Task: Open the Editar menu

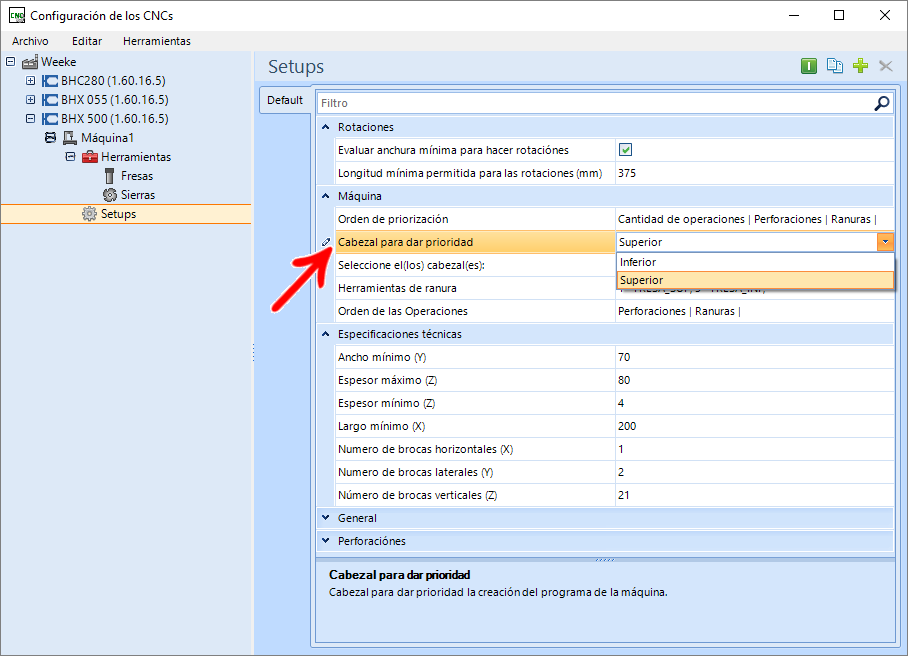Action: [x=87, y=41]
